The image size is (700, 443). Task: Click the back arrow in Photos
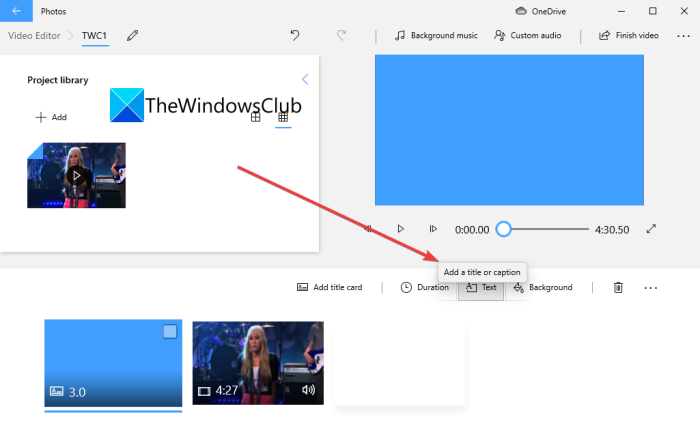[16, 11]
